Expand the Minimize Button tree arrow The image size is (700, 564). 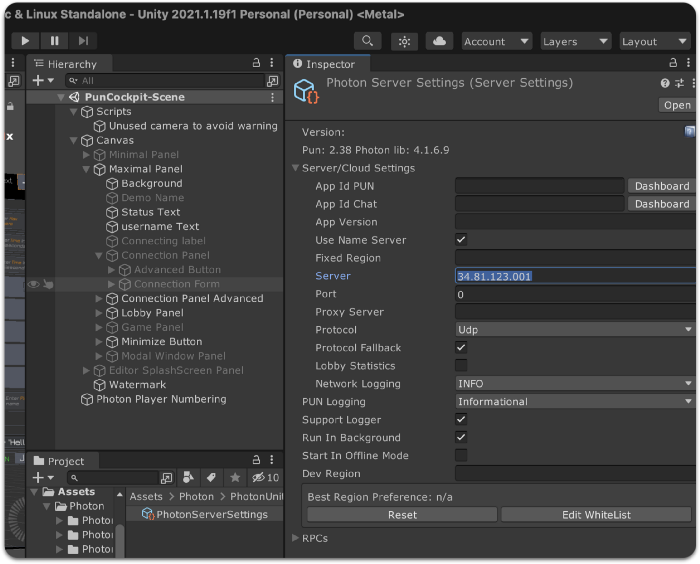click(99, 342)
